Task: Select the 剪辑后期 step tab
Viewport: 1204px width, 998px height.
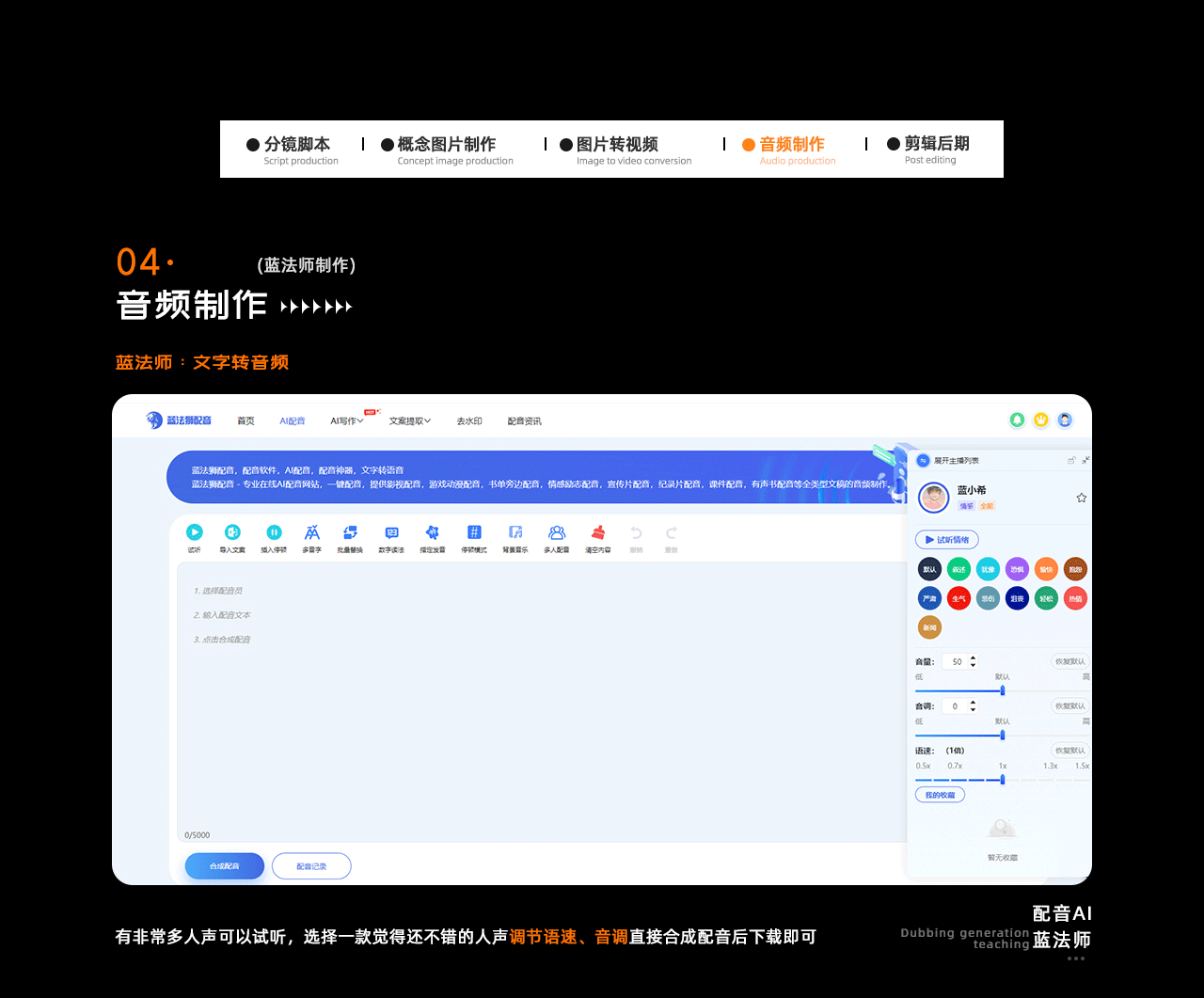Action: point(928,149)
